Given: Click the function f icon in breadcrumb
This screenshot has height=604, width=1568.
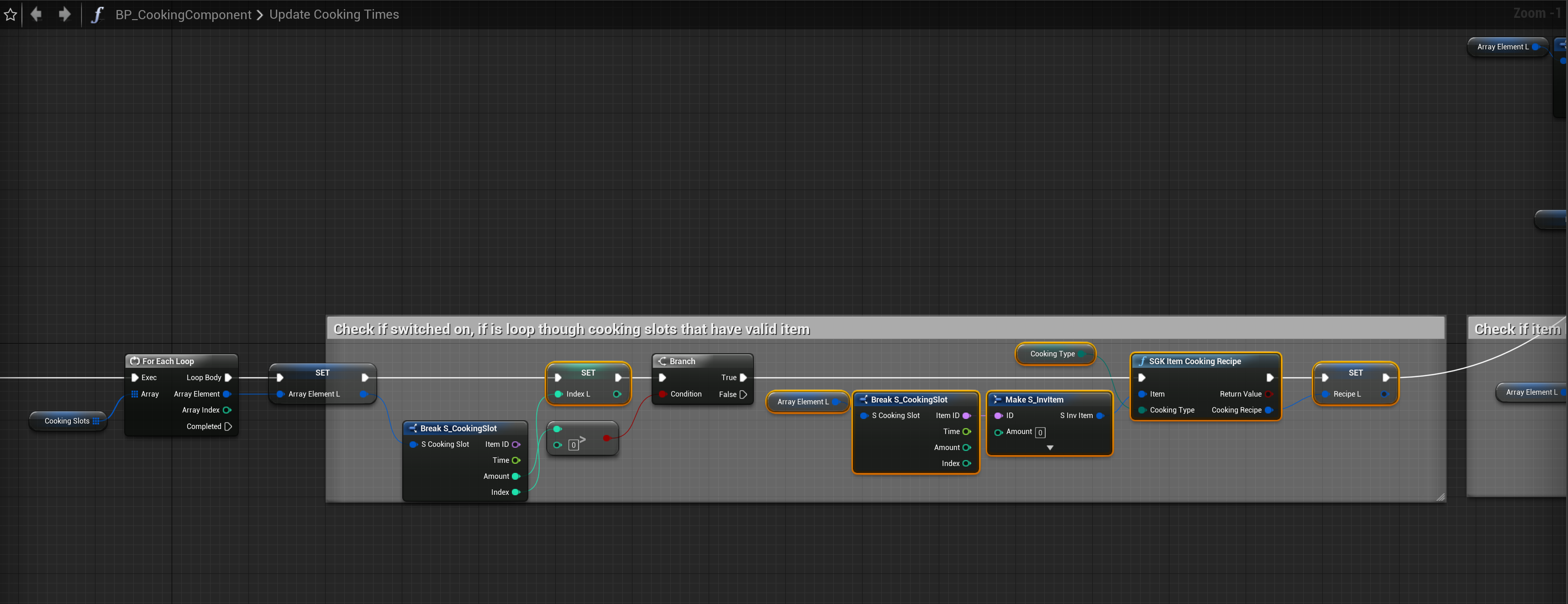Looking at the screenshot, I should pos(97,15).
